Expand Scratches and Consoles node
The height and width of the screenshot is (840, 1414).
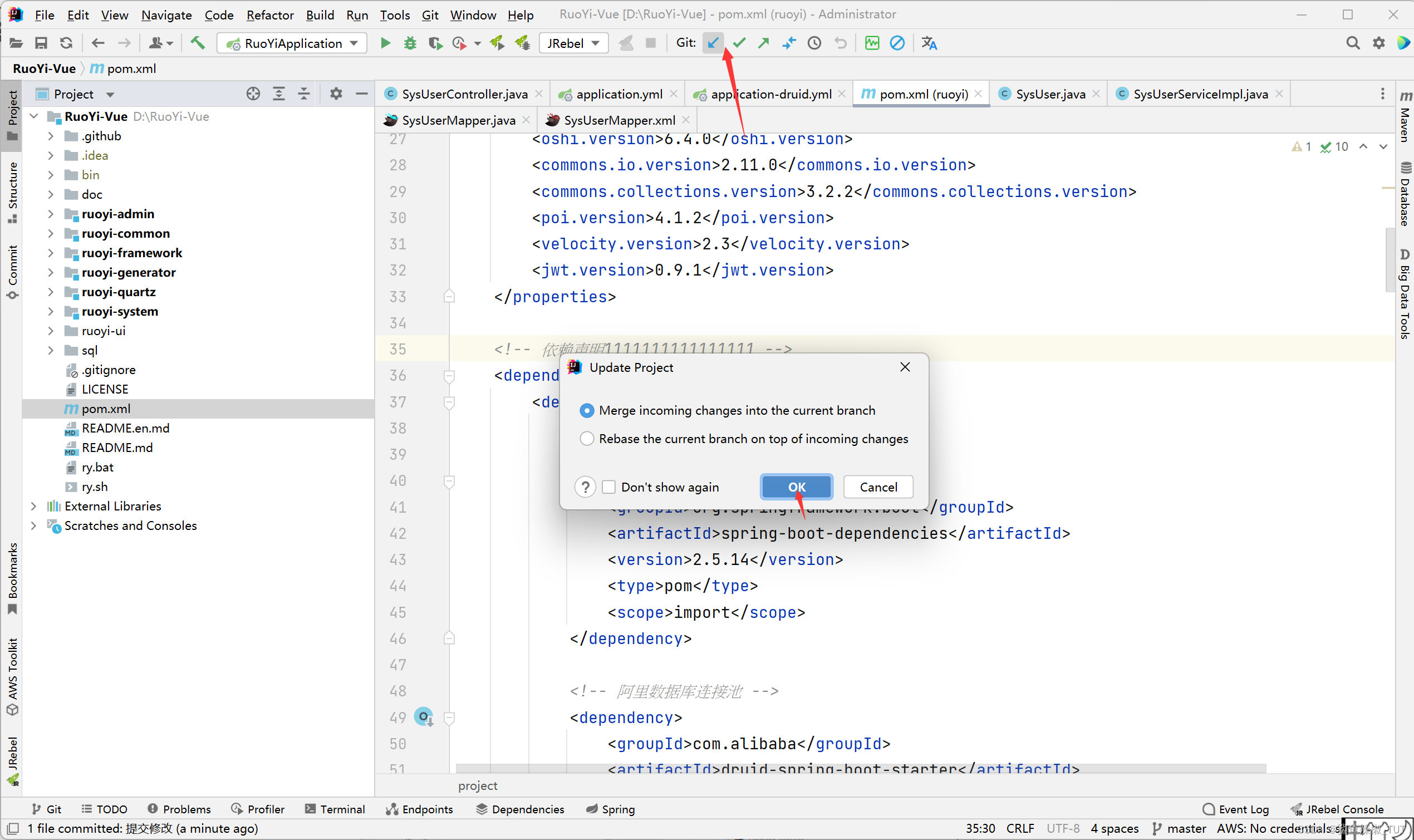pos(33,526)
